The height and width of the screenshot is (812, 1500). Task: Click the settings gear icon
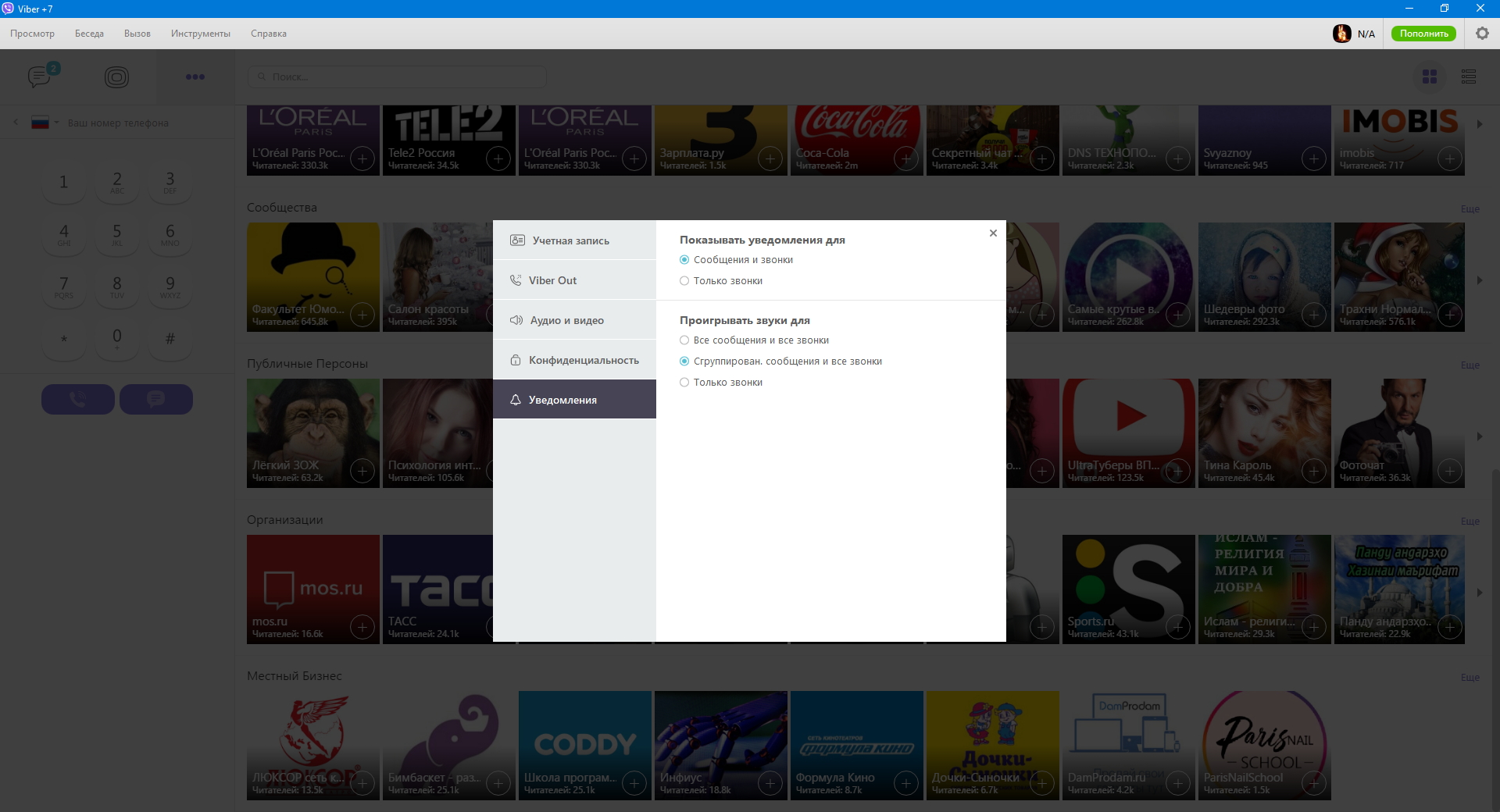(x=1482, y=34)
